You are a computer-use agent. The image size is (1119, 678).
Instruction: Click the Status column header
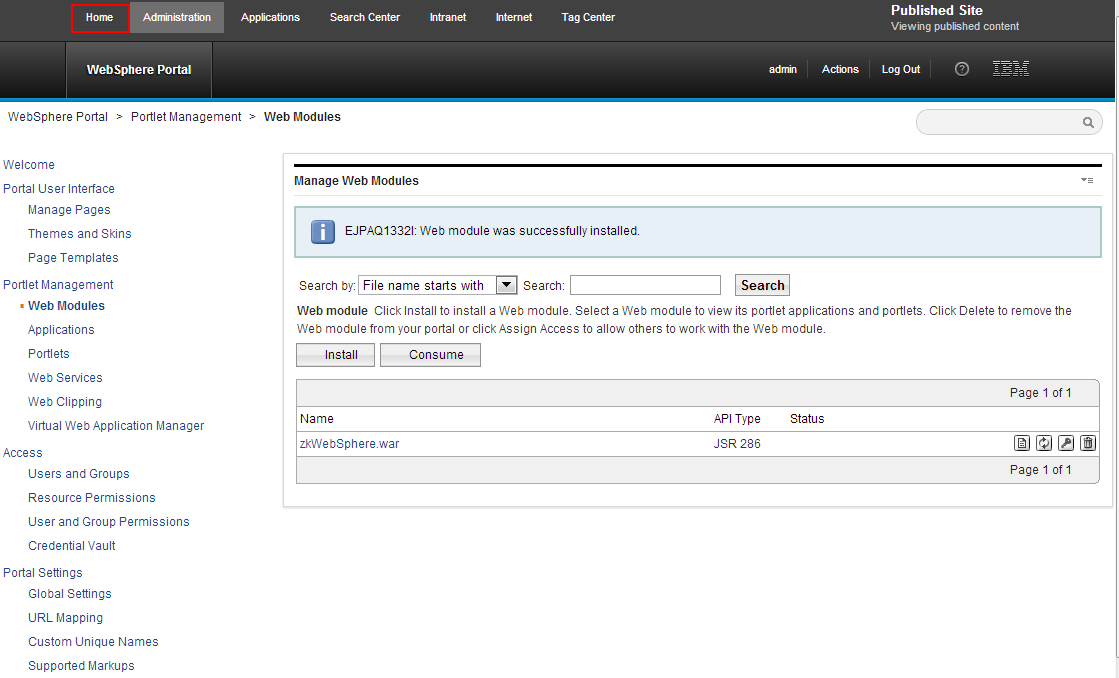click(x=807, y=419)
